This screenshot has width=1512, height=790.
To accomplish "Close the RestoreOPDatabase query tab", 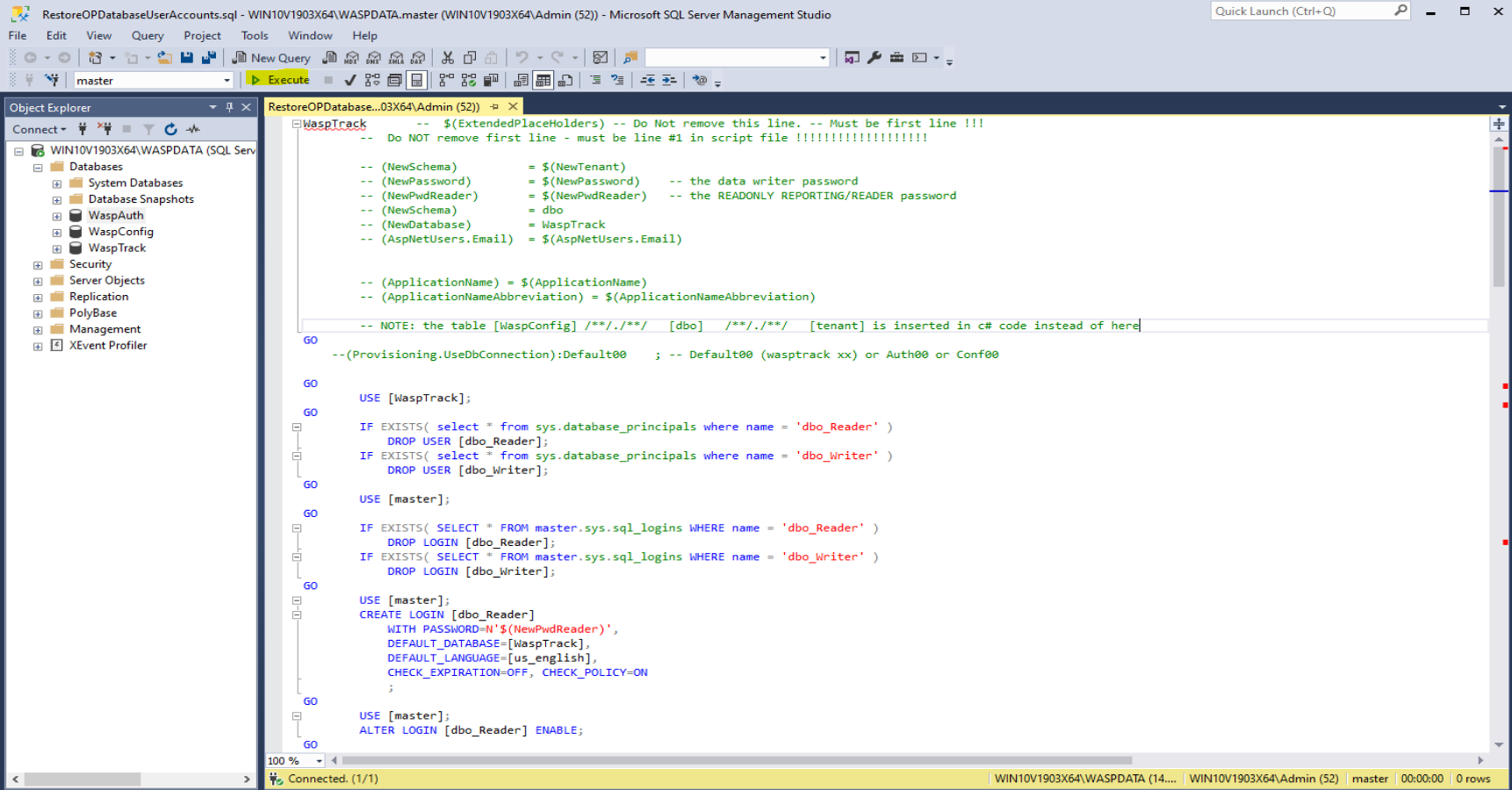I will point(513,106).
